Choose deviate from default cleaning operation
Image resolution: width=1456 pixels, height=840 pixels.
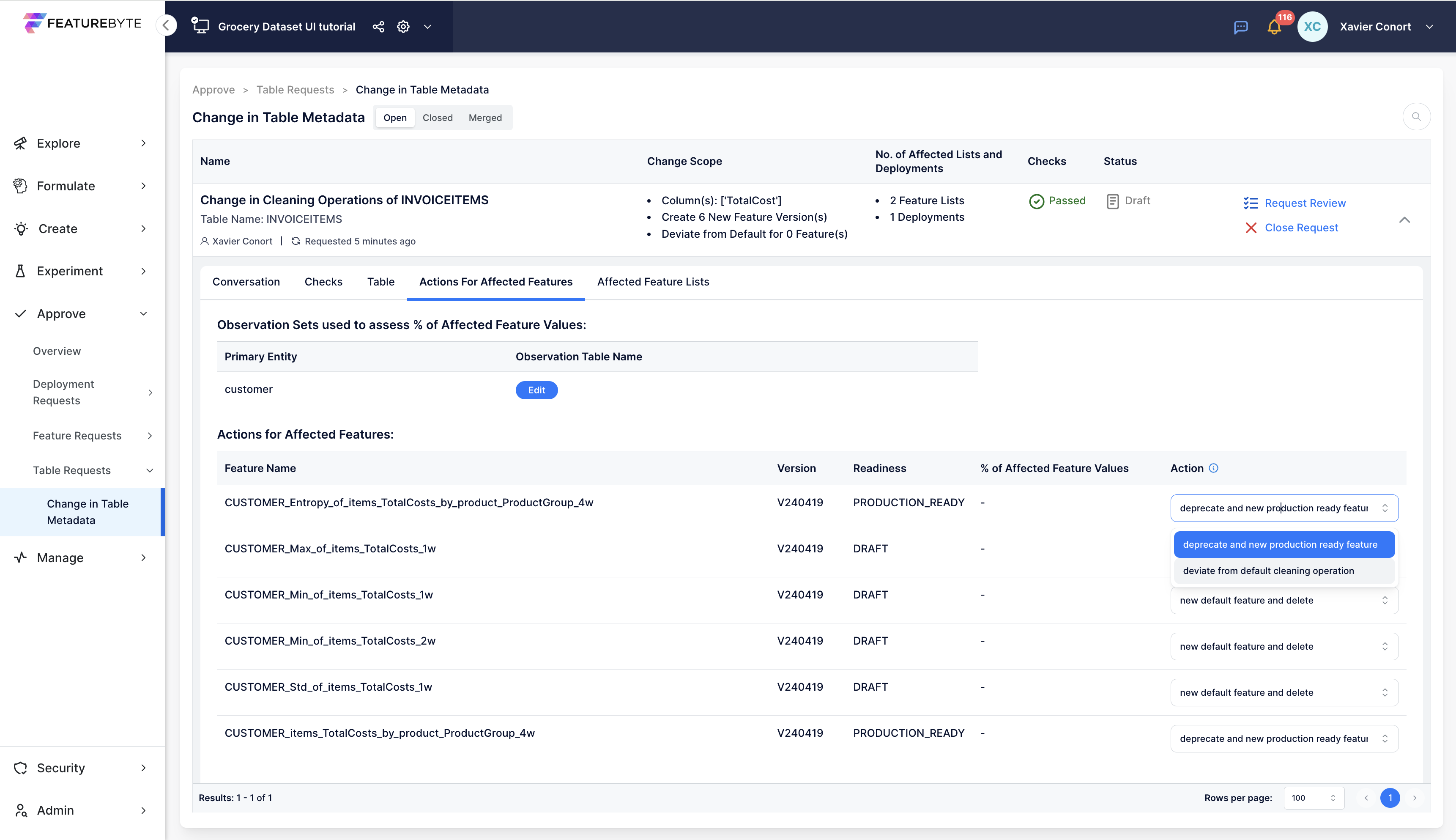click(x=1284, y=571)
